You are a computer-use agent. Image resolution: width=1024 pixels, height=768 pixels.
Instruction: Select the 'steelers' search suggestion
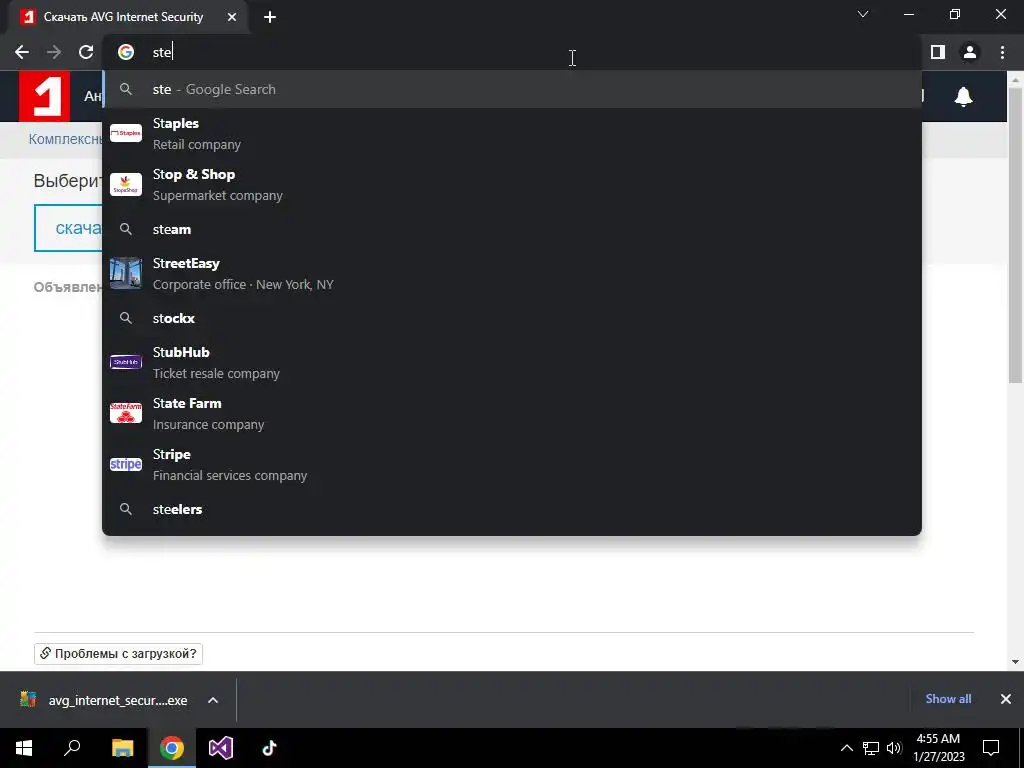[x=512, y=509]
